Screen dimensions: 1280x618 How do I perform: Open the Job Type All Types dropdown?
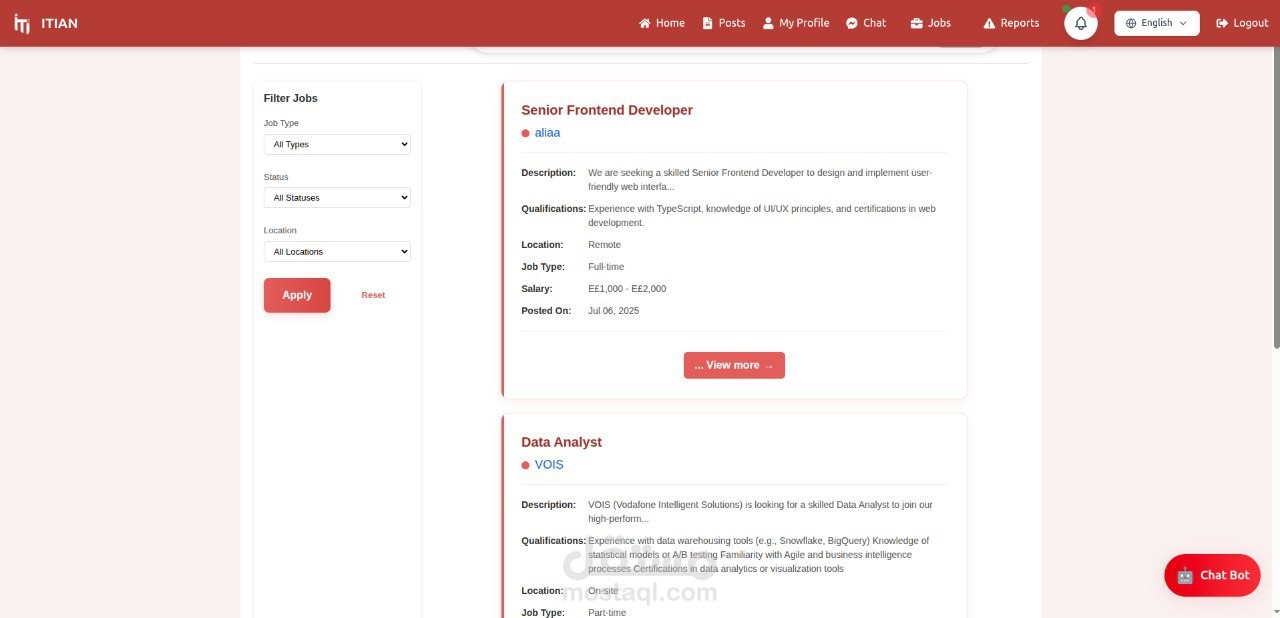point(337,144)
